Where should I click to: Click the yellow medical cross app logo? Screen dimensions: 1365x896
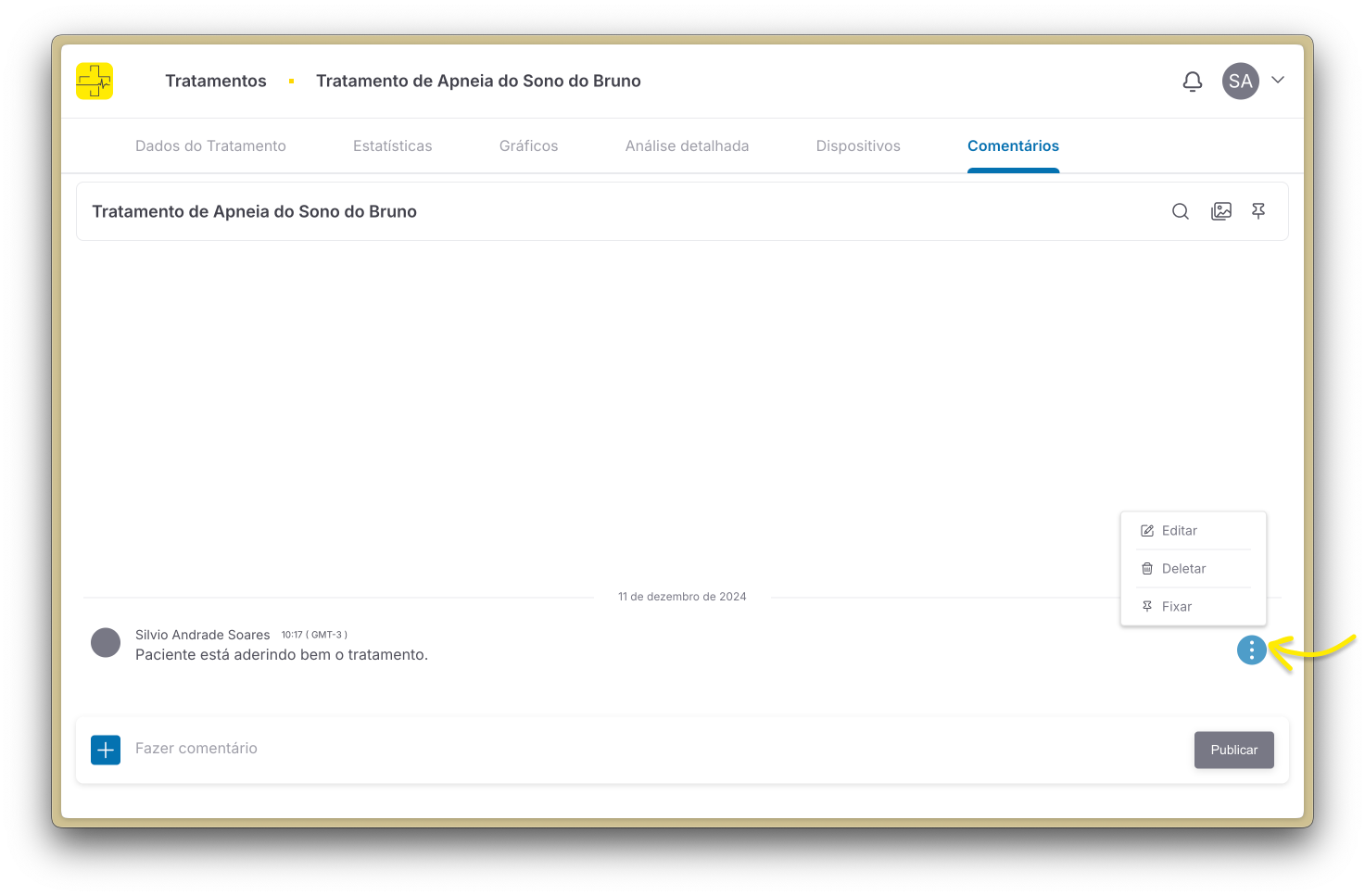(95, 82)
